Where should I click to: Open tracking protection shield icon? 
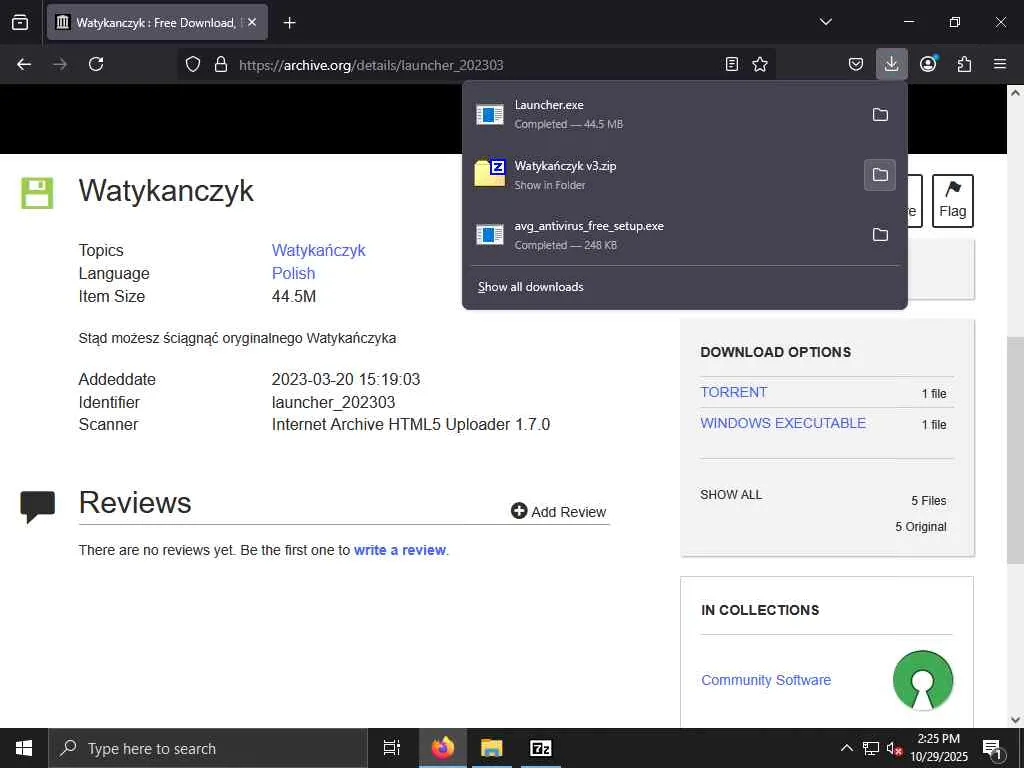[x=193, y=64]
